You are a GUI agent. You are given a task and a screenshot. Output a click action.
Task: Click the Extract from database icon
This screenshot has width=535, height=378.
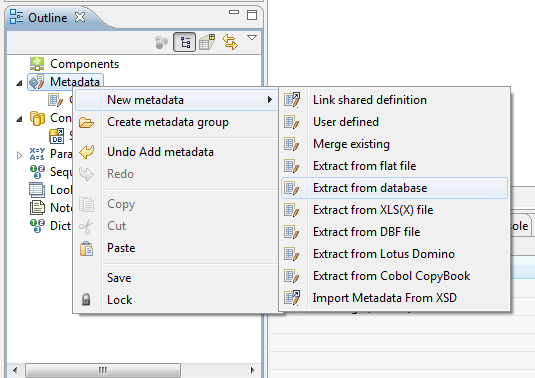[x=292, y=188]
